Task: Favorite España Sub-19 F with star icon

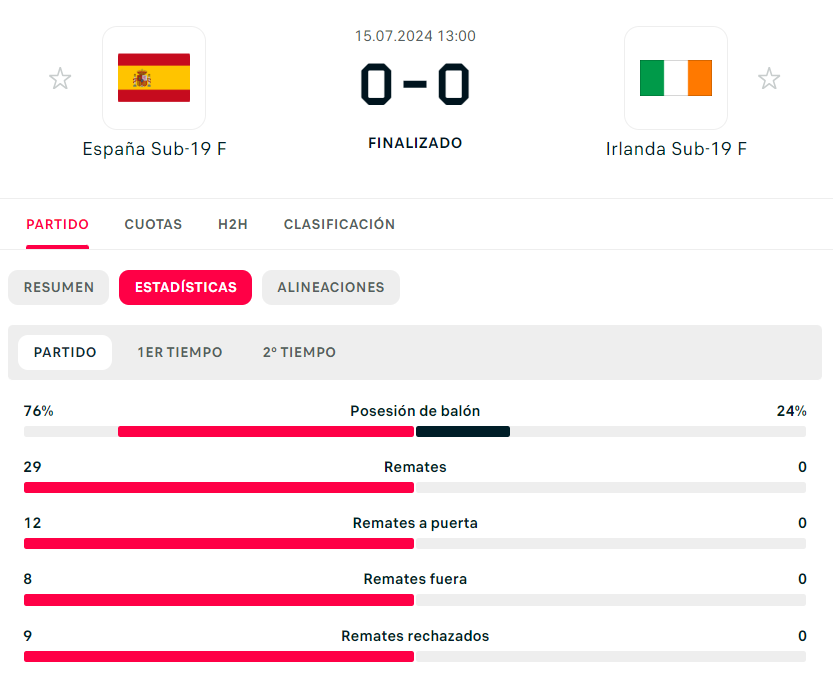Action: pos(60,79)
